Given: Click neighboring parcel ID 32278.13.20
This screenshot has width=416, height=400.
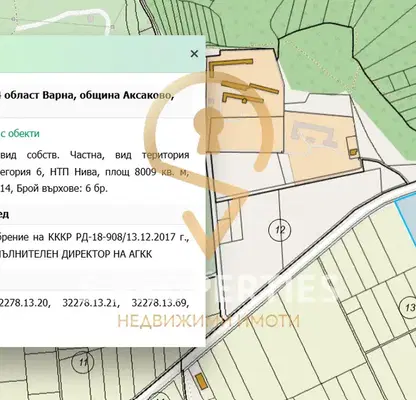Looking at the screenshot, I should click(x=25, y=303).
